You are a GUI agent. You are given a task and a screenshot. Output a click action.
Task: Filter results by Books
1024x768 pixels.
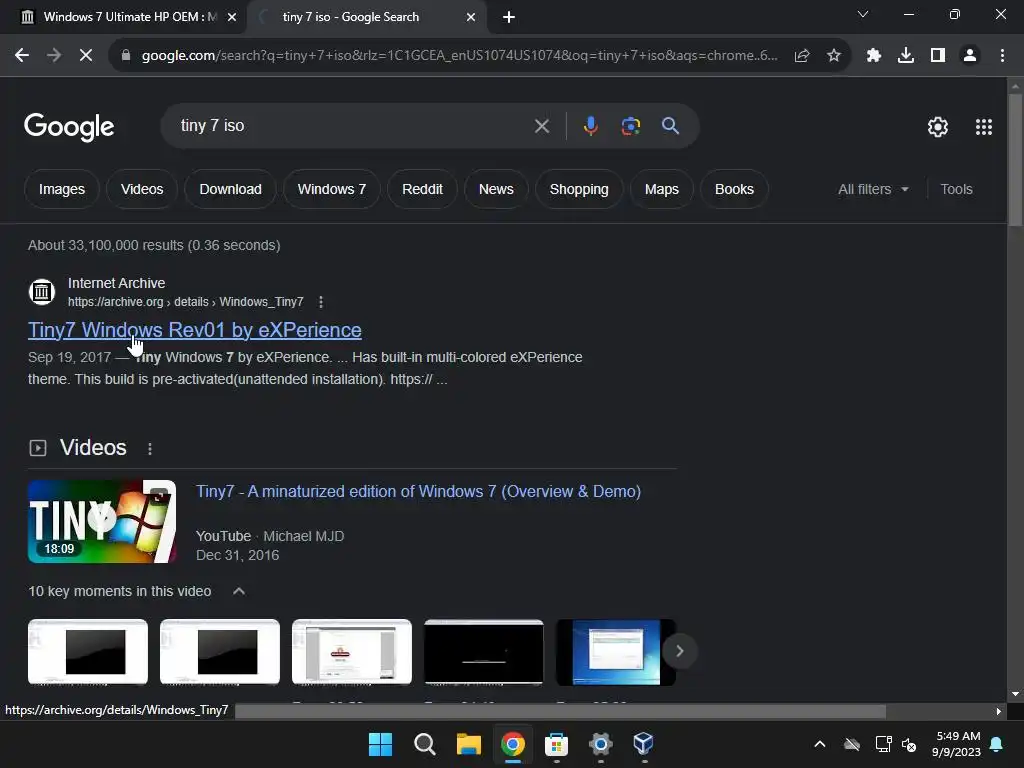(734, 189)
